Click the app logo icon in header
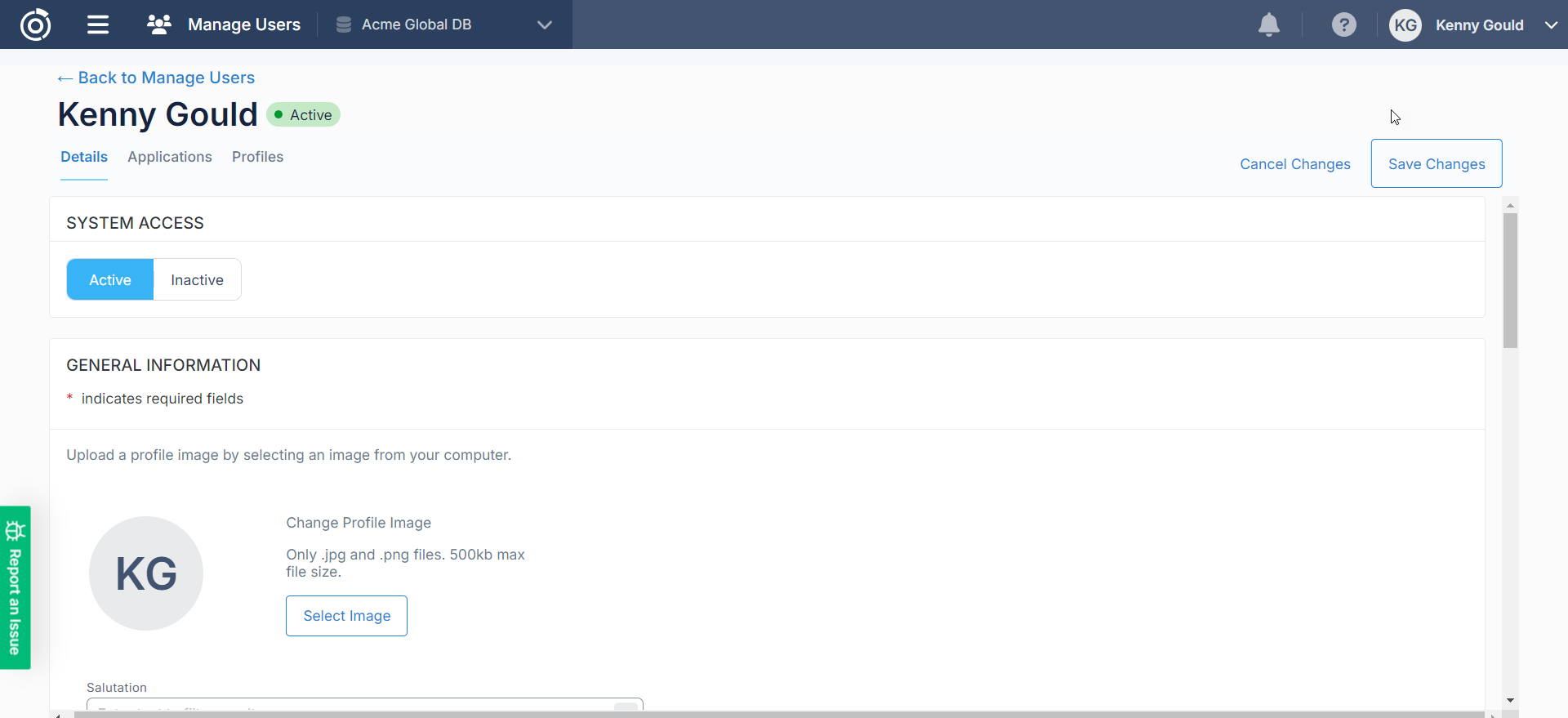The height and width of the screenshot is (718, 1568). tap(35, 25)
